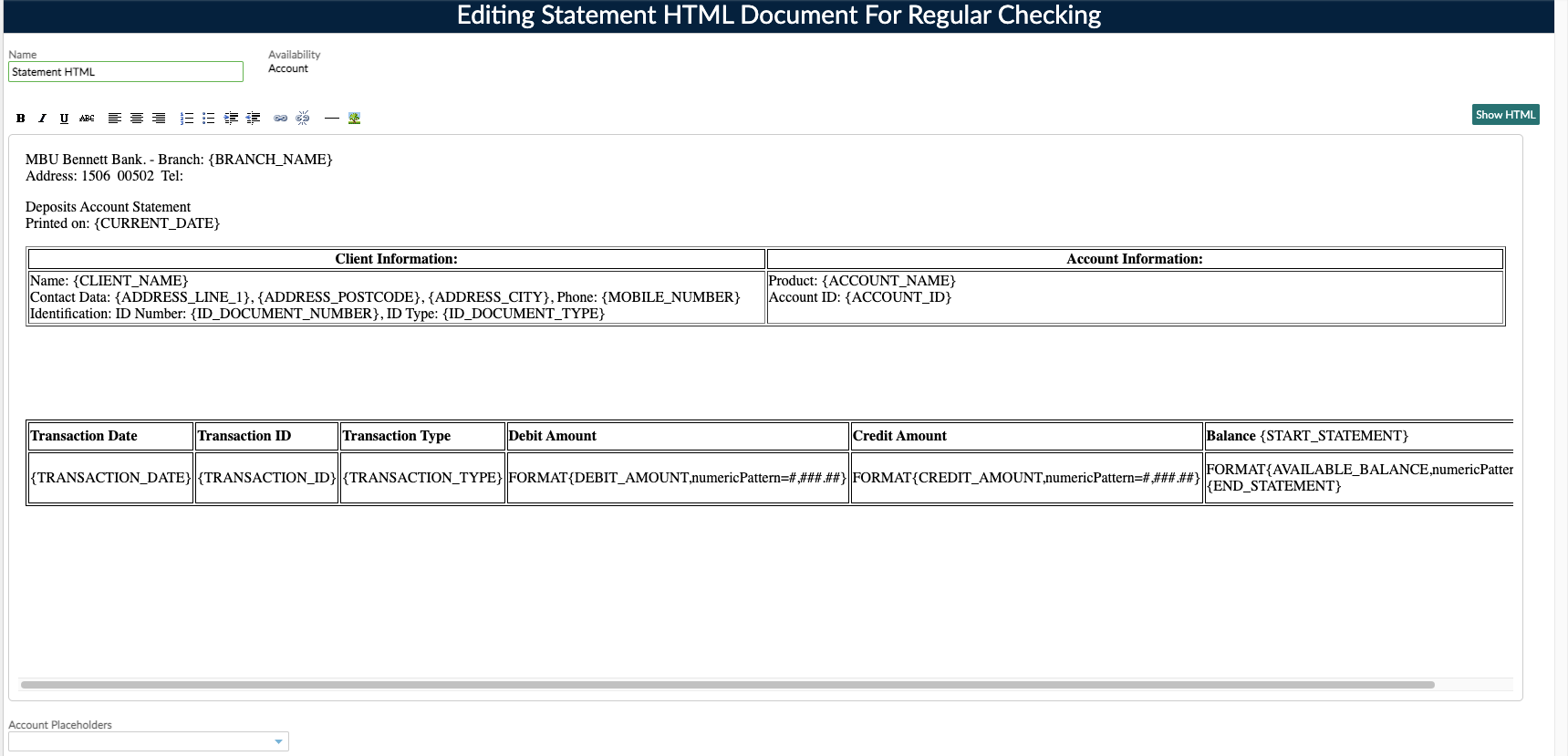The width and height of the screenshot is (1568, 756).
Task: Click the FORMAT{AVAILABLE_BALANCE text
Action: (1359, 469)
